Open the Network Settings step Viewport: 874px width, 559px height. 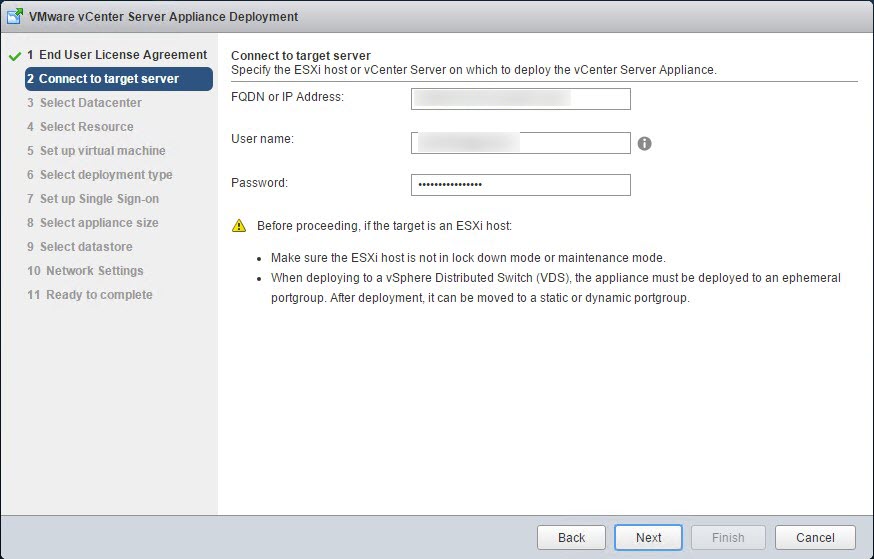point(85,270)
